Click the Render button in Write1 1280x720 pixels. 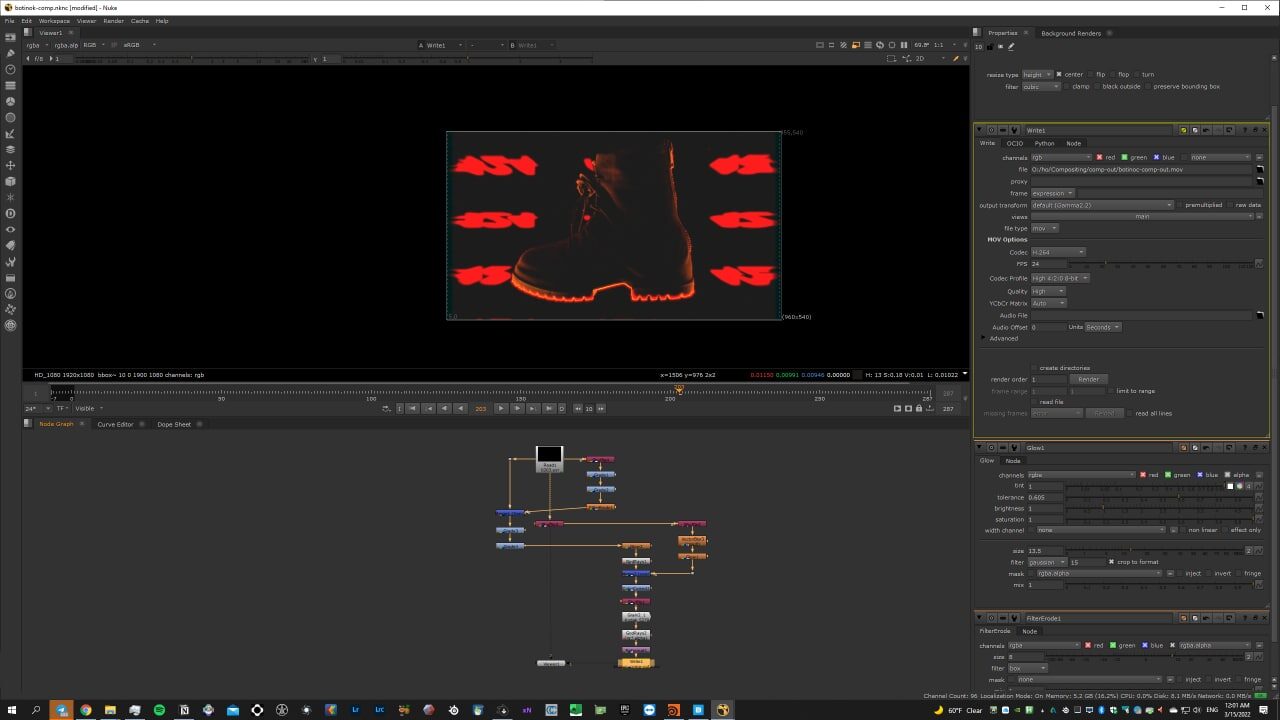1088,379
